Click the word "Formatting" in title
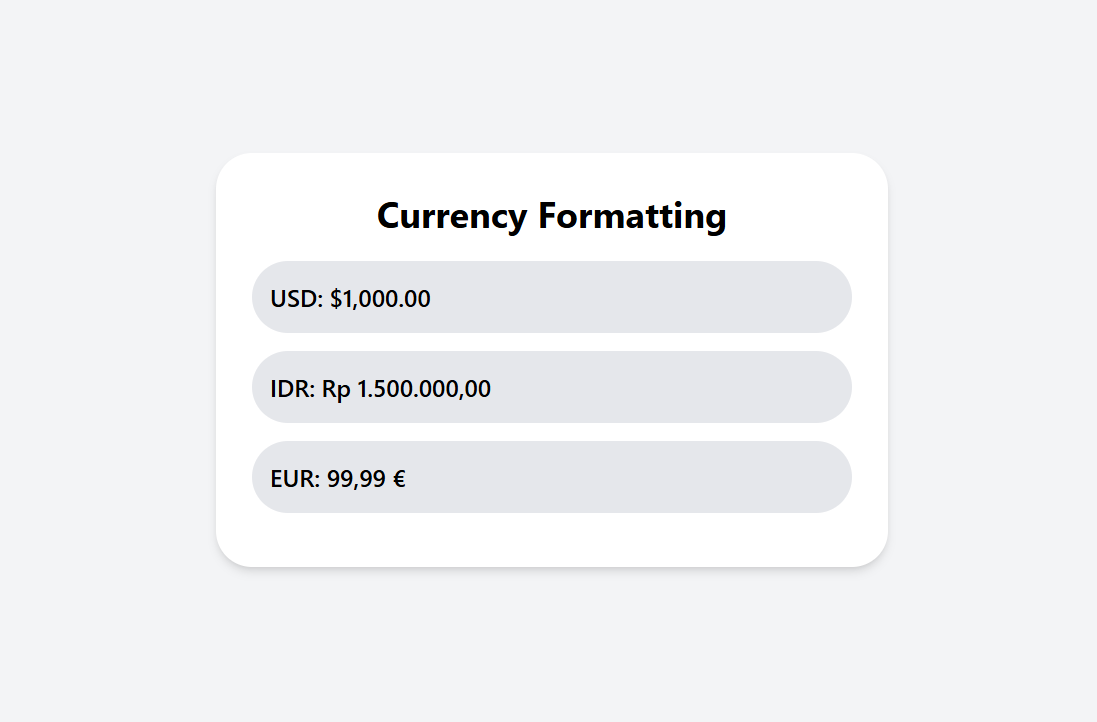This screenshot has height=722, width=1097. (633, 216)
